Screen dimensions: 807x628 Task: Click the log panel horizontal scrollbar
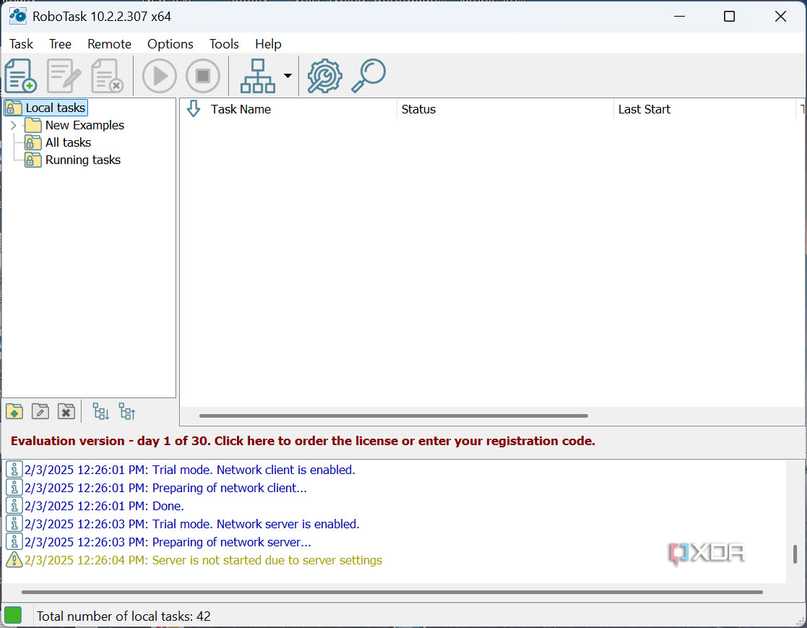tap(392, 592)
